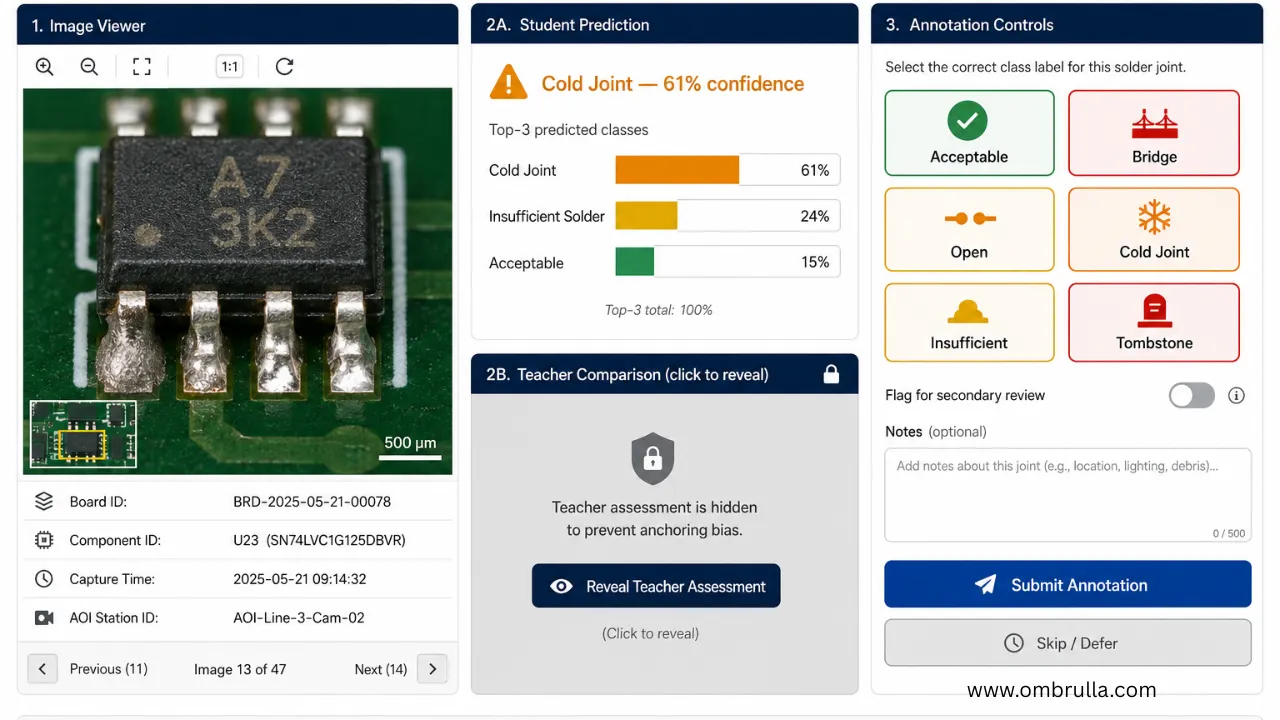
Task: Click the Insufficient Solder 24% bar
Action: [x=727, y=216]
